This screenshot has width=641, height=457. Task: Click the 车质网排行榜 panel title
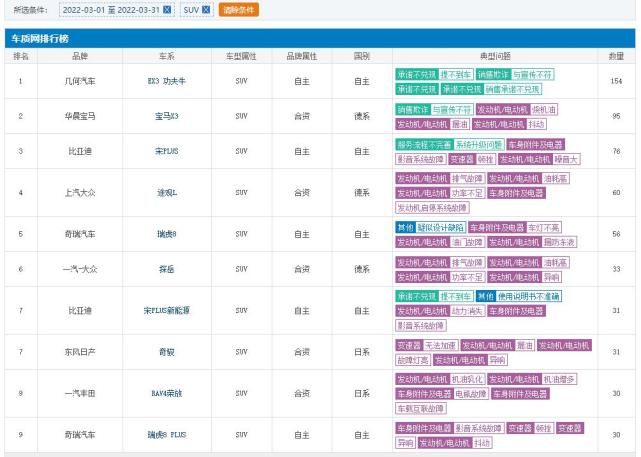click(40, 39)
